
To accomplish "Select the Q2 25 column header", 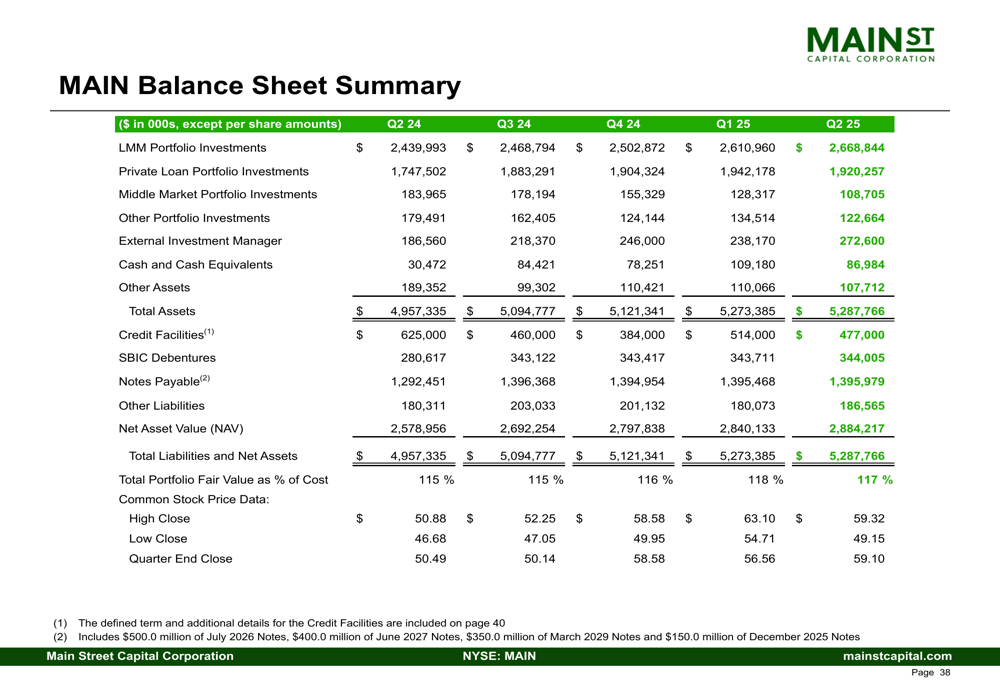I will [x=842, y=124].
